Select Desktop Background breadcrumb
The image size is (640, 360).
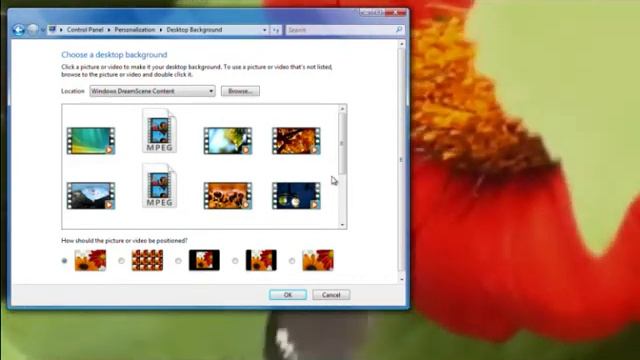(194, 30)
